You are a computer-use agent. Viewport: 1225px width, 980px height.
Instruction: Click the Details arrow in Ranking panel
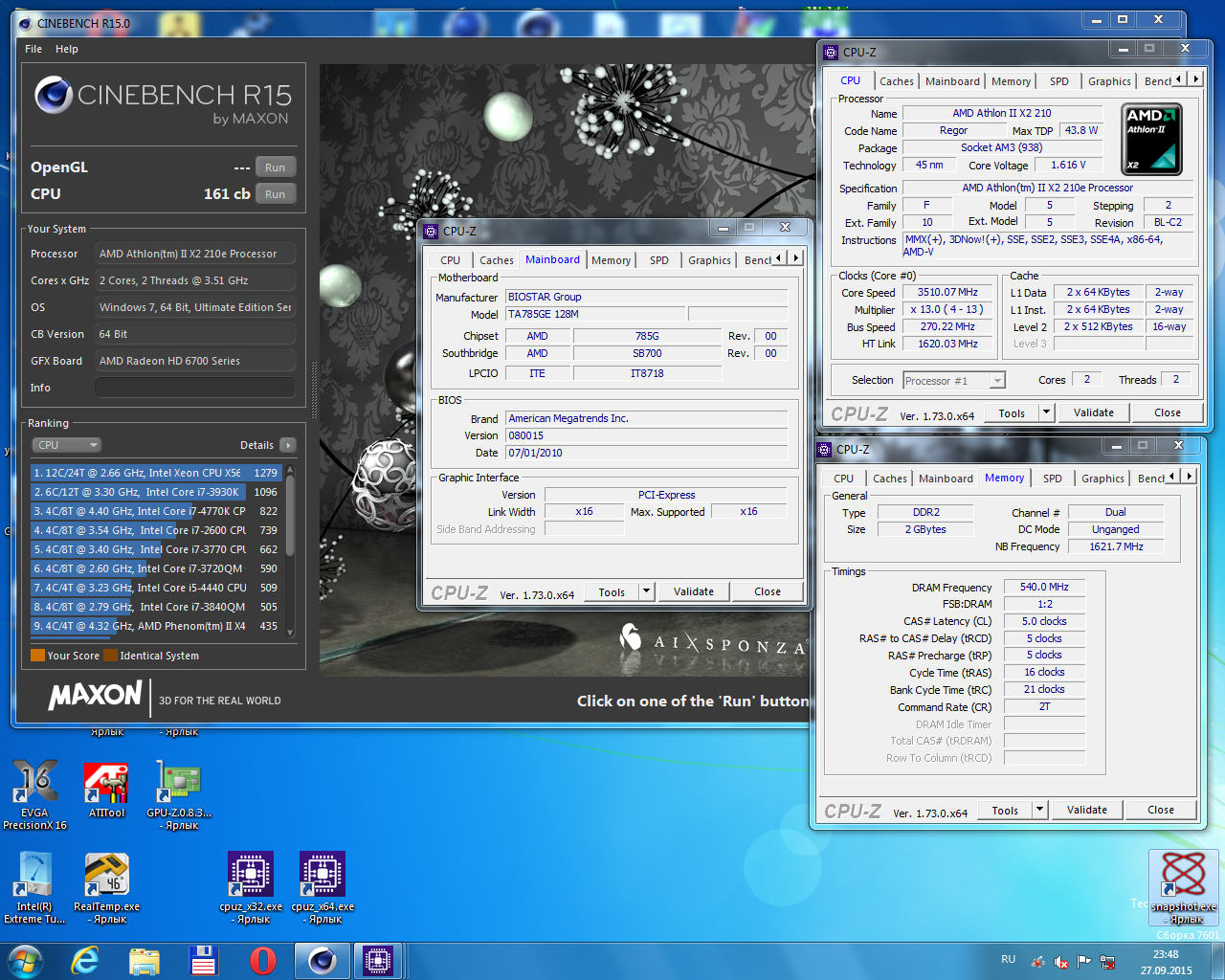288,445
